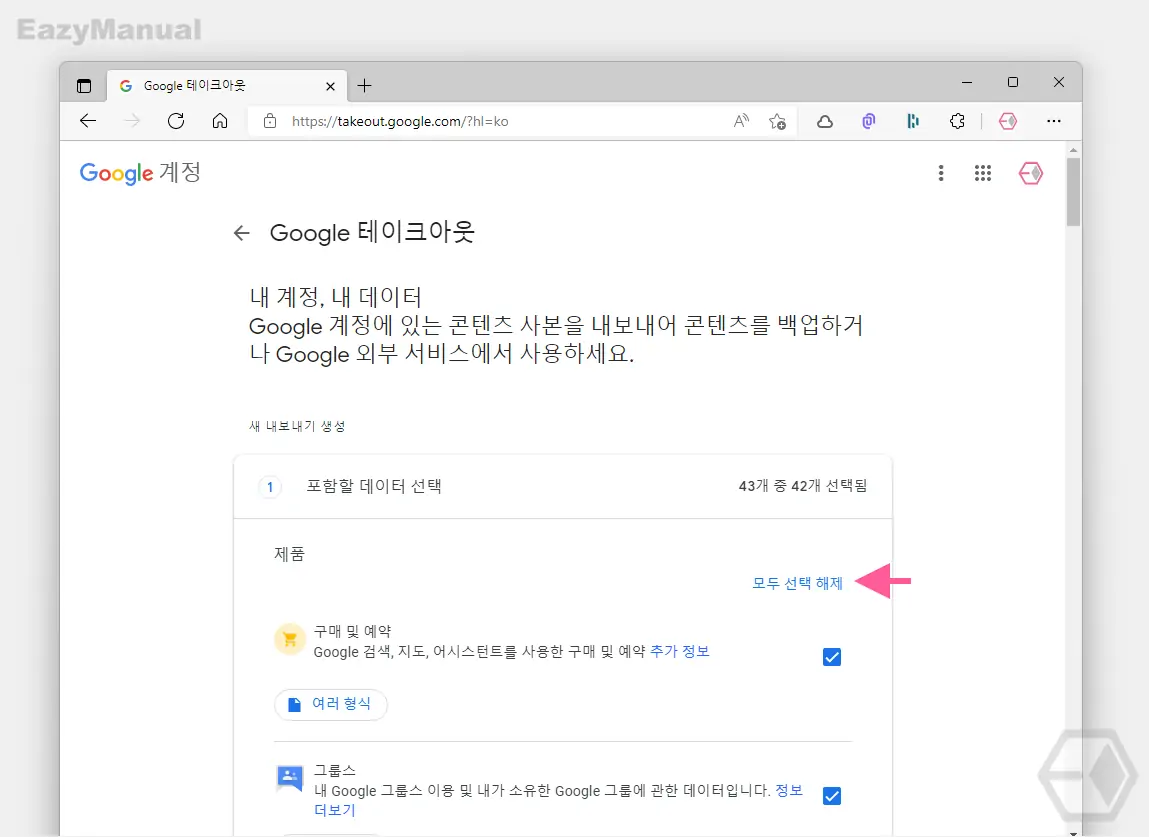
Task: Uncheck the 그룹스 checkbox
Action: pos(832,796)
